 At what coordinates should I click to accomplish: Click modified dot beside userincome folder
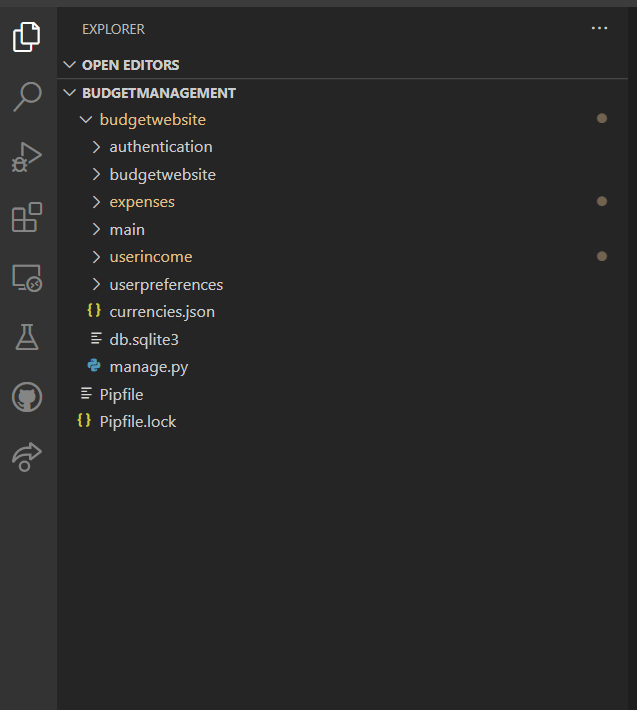click(602, 256)
